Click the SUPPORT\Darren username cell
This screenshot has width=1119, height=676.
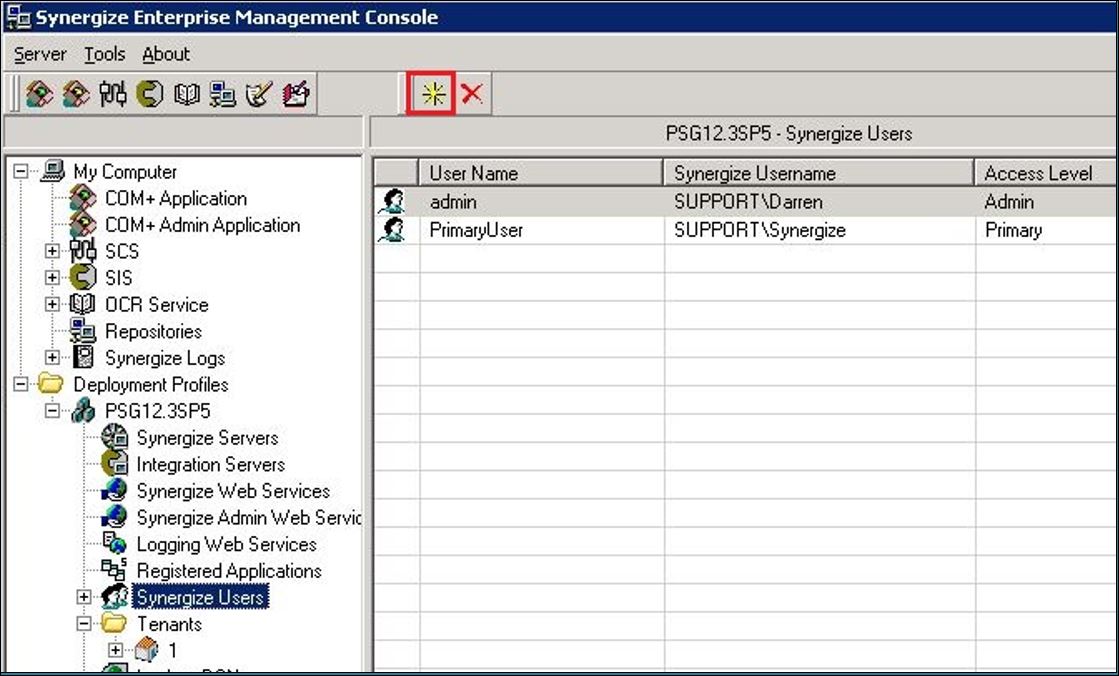click(819, 202)
